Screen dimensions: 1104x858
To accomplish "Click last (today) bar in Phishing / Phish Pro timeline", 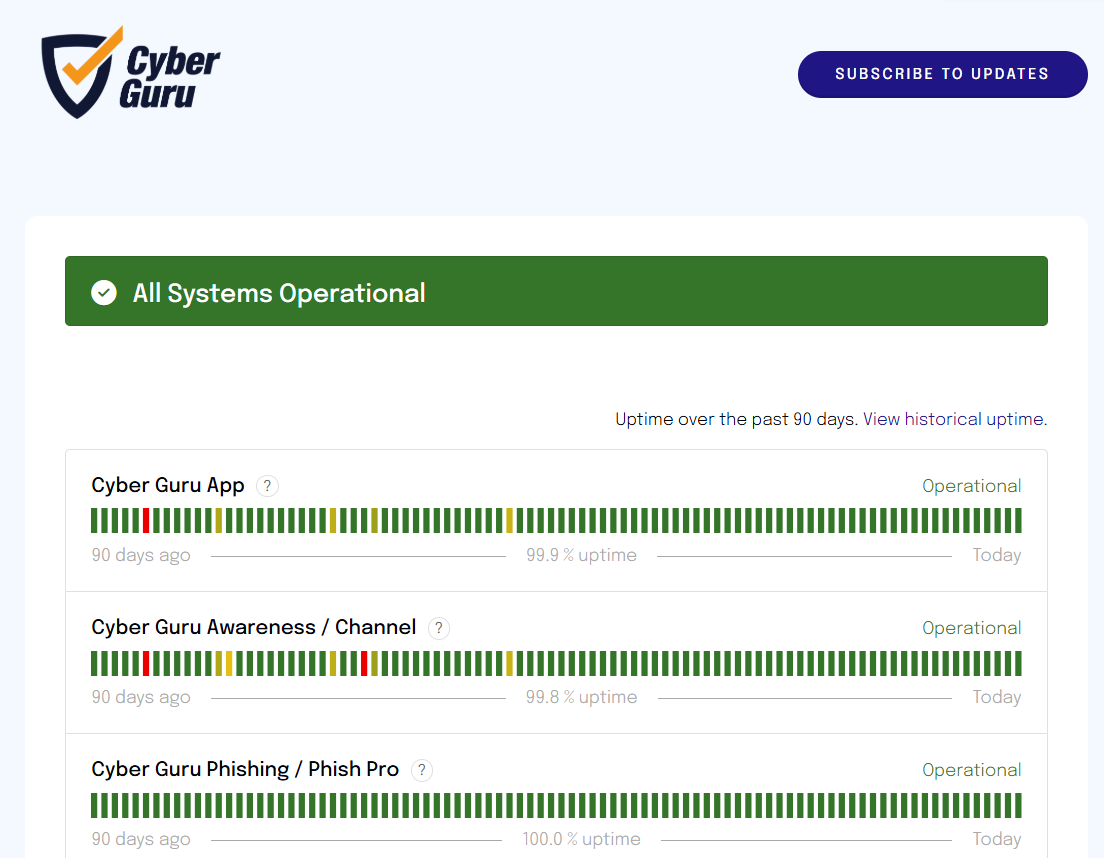I will 1018,805.
